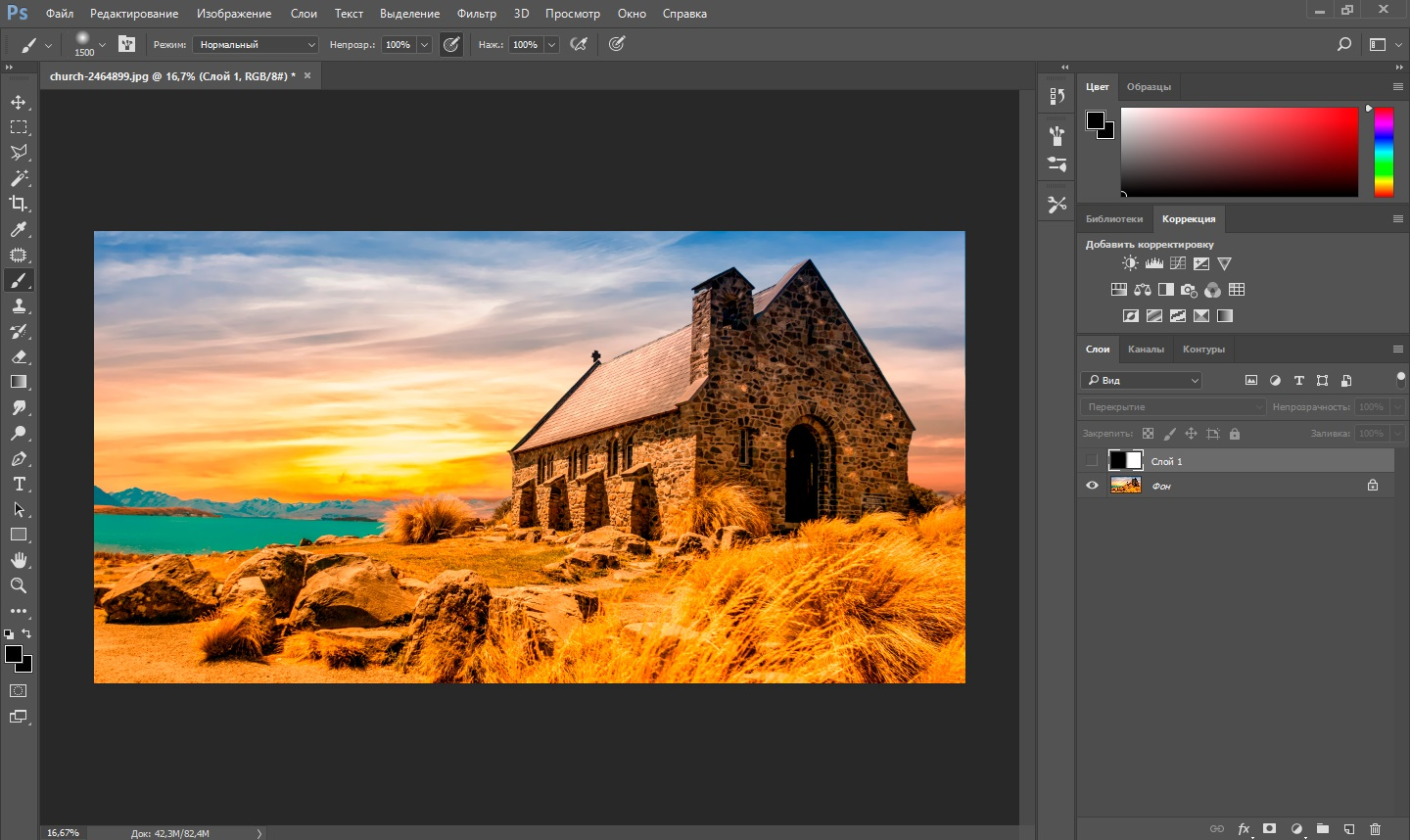Viewport: 1410px width, 840px height.
Task: Show Слой 1 layer visibility box
Action: 1092,460
